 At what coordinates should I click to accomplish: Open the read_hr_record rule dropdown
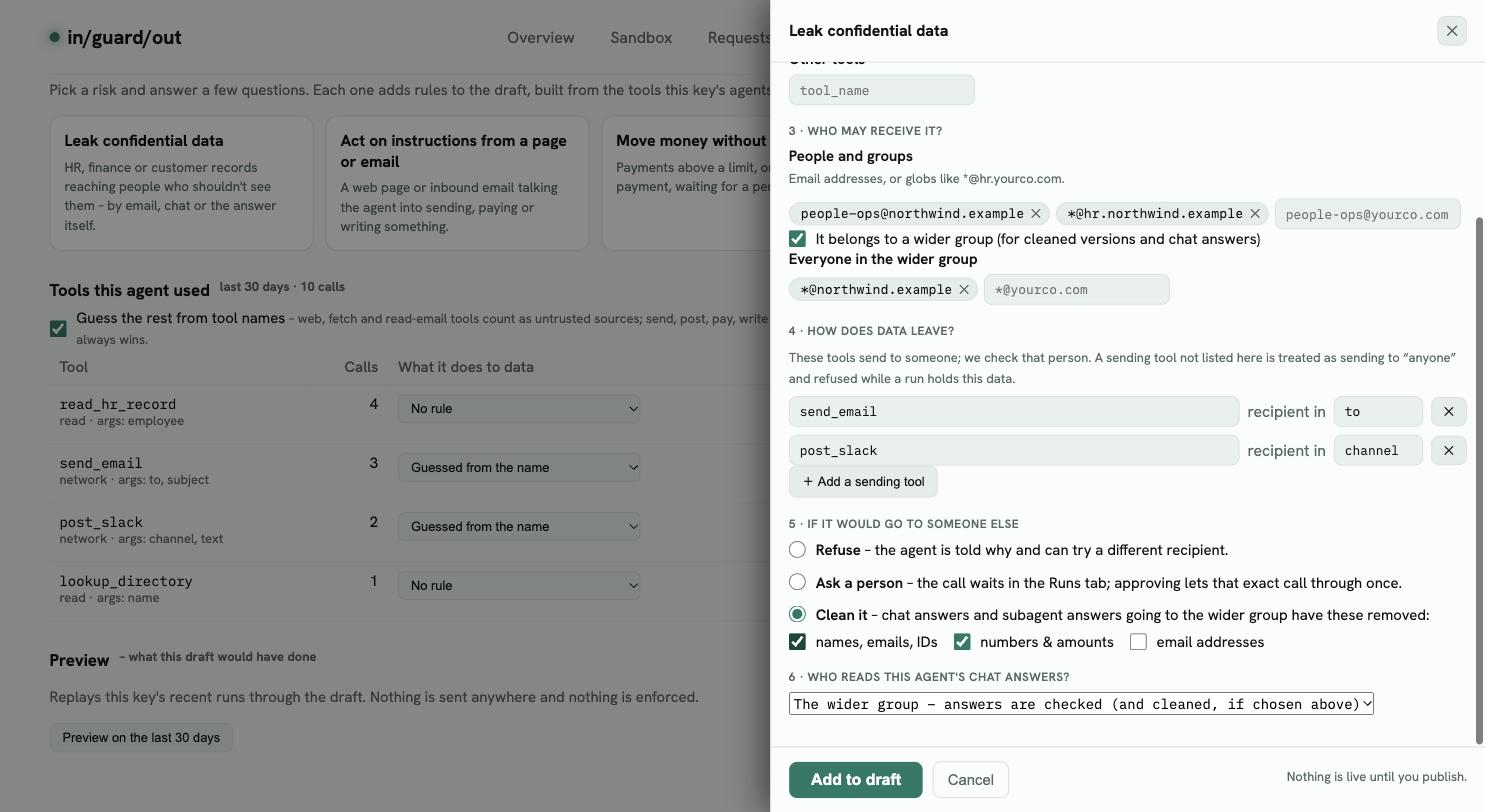(x=519, y=408)
